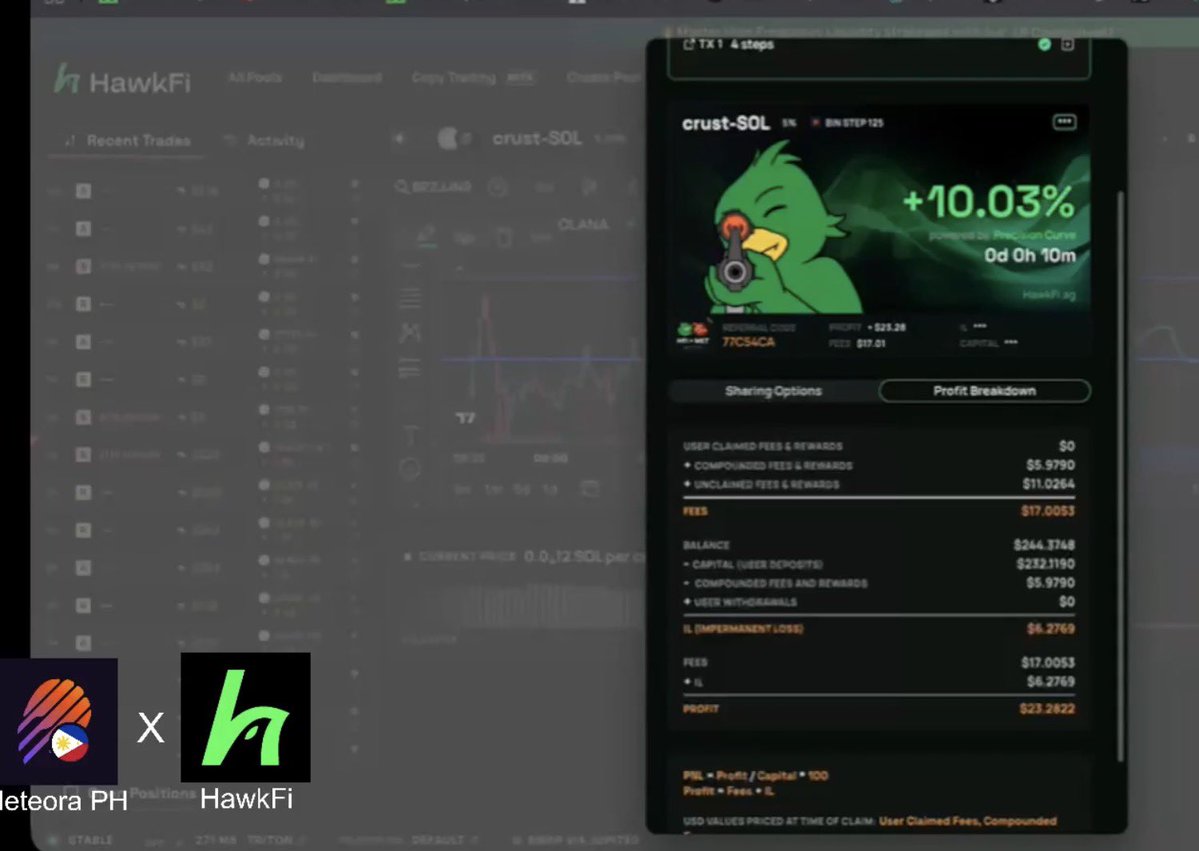Click the BALANCE $244.3748 value
The image size is (1199, 851).
coord(1044,545)
